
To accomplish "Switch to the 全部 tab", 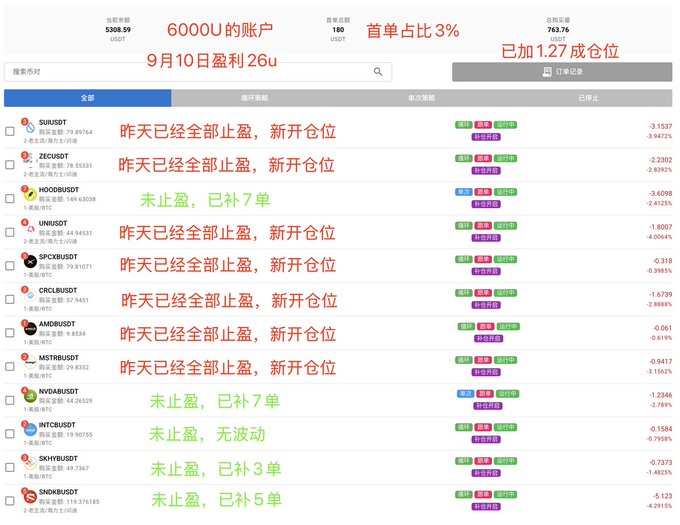I will pos(88,98).
